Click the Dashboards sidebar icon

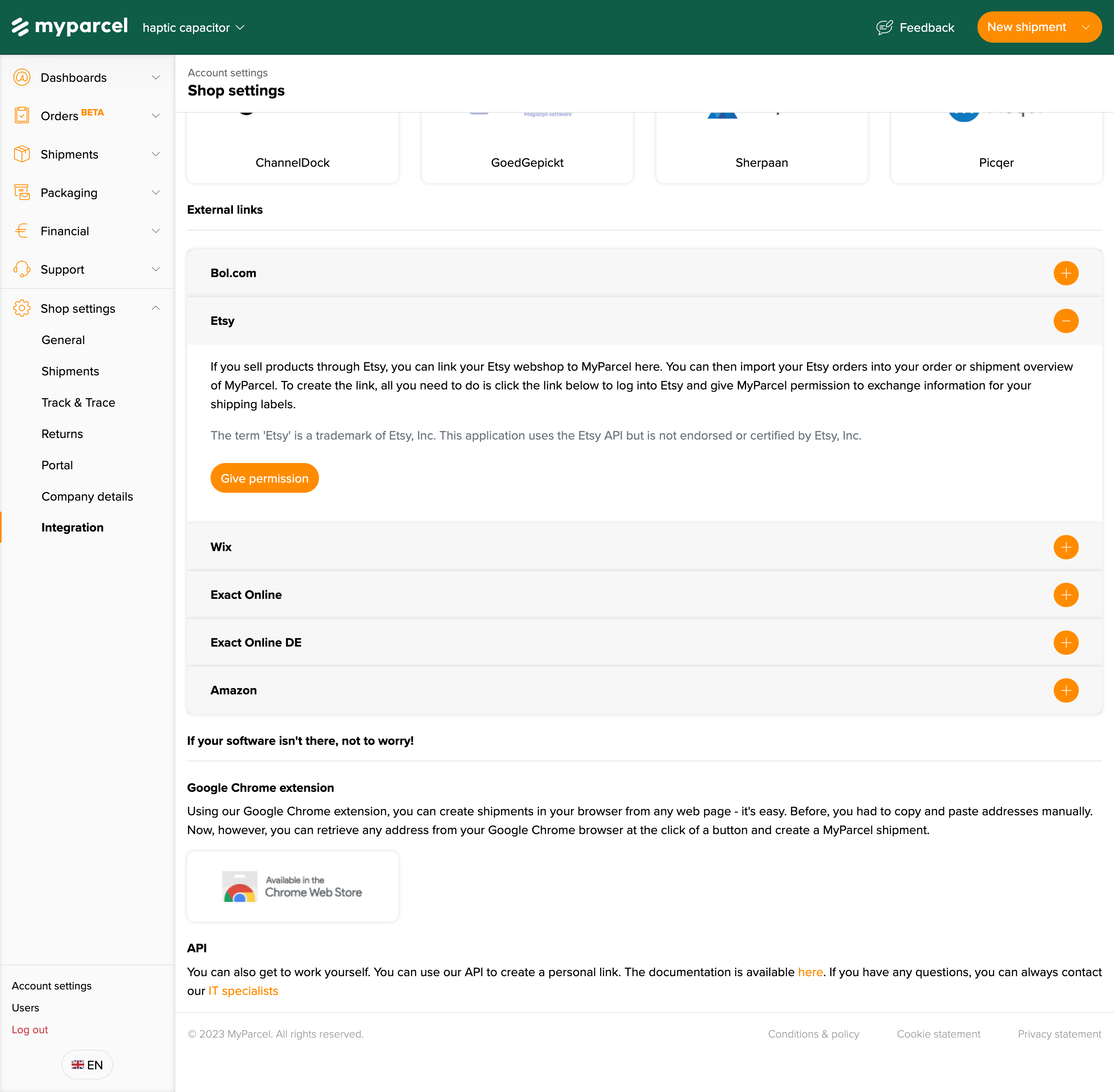tap(22, 77)
